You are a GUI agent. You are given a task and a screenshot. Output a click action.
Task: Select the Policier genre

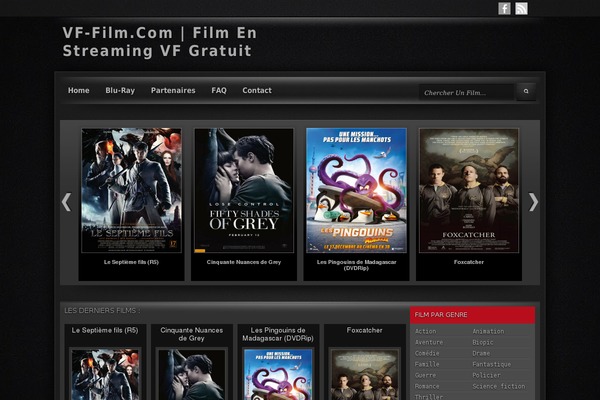[486, 375]
